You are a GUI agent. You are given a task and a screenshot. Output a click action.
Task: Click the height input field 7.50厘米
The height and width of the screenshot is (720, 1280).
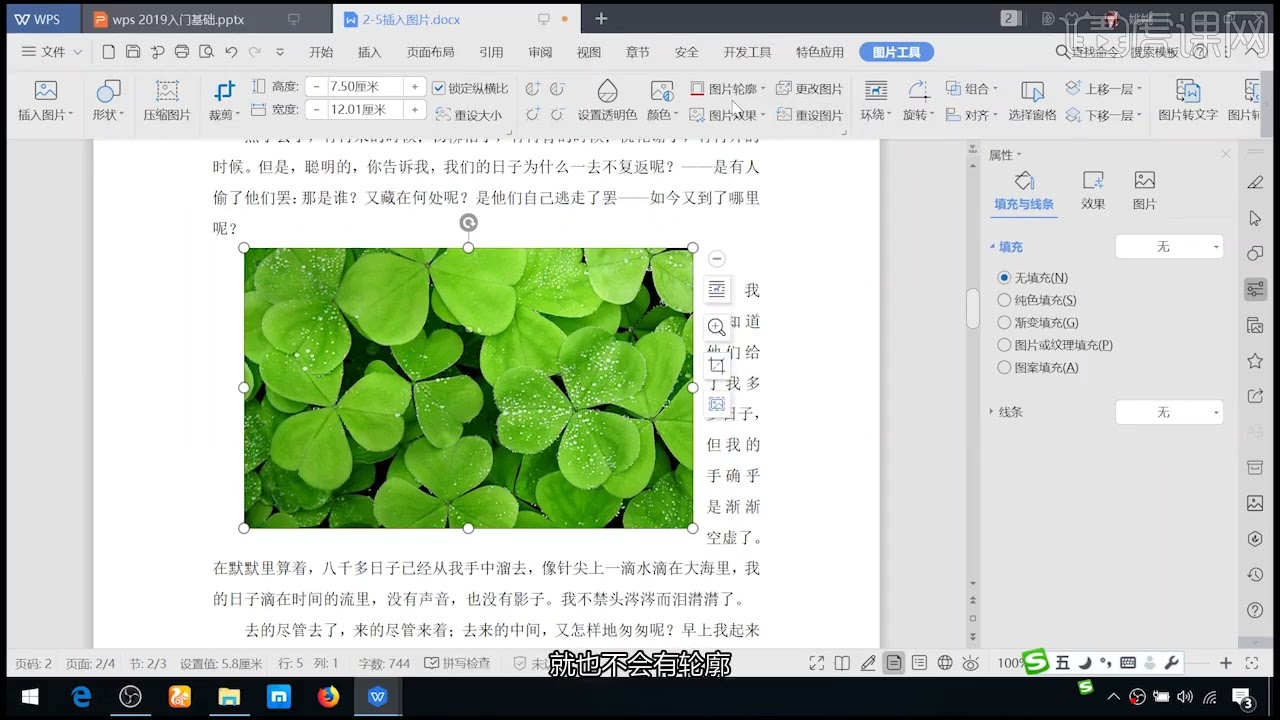[x=364, y=87]
